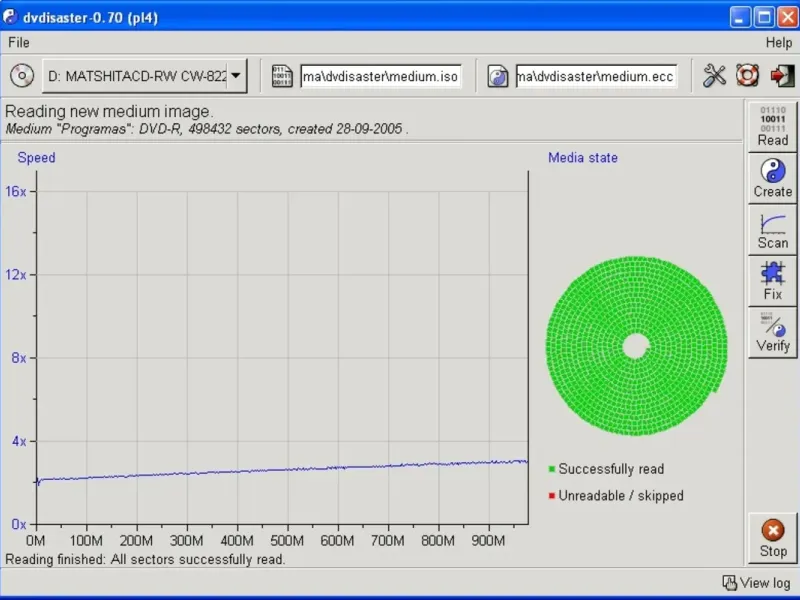Click the red Unreadable / skipped swatch
The image size is (800, 600).
click(x=552, y=495)
